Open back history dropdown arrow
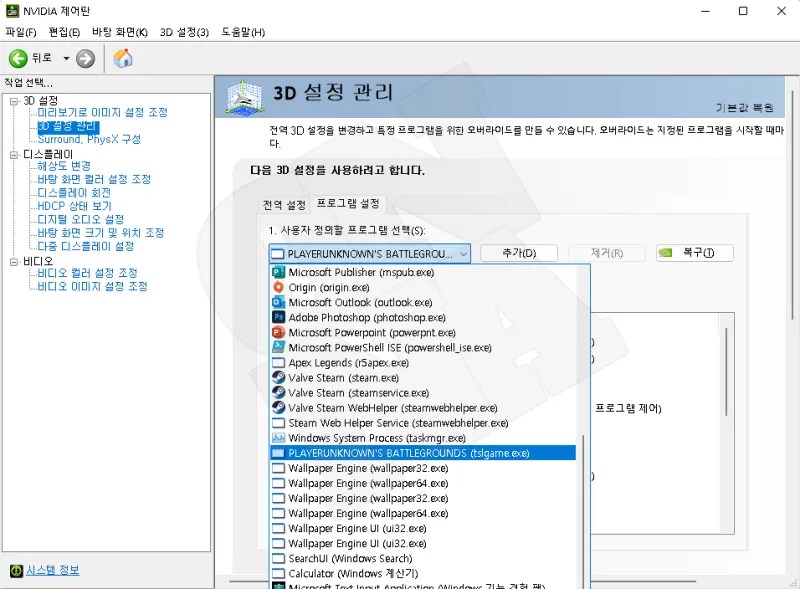 (66, 59)
